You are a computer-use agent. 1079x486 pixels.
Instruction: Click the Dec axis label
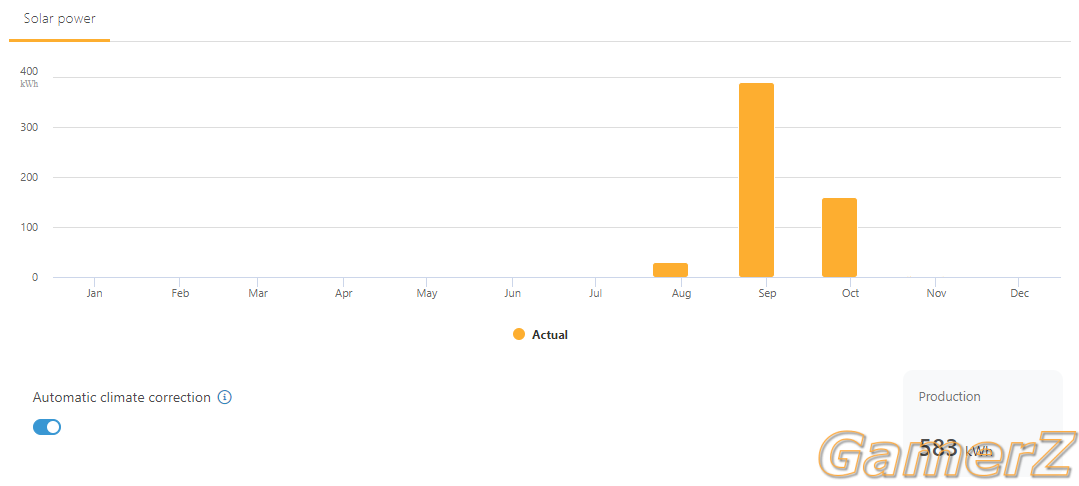pos(1019,294)
